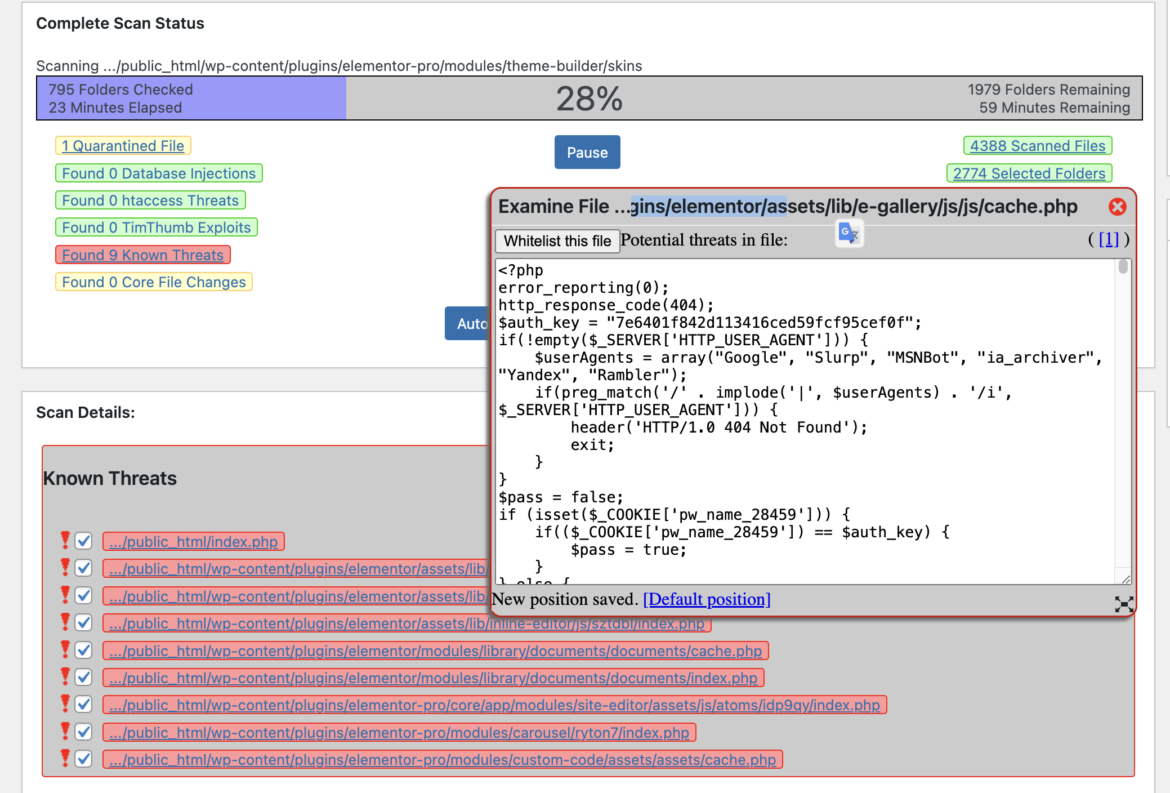Toggle checkbox for carousel/ryton7/index.php
The image size is (1170, 793).
click(x=84, y=733)
